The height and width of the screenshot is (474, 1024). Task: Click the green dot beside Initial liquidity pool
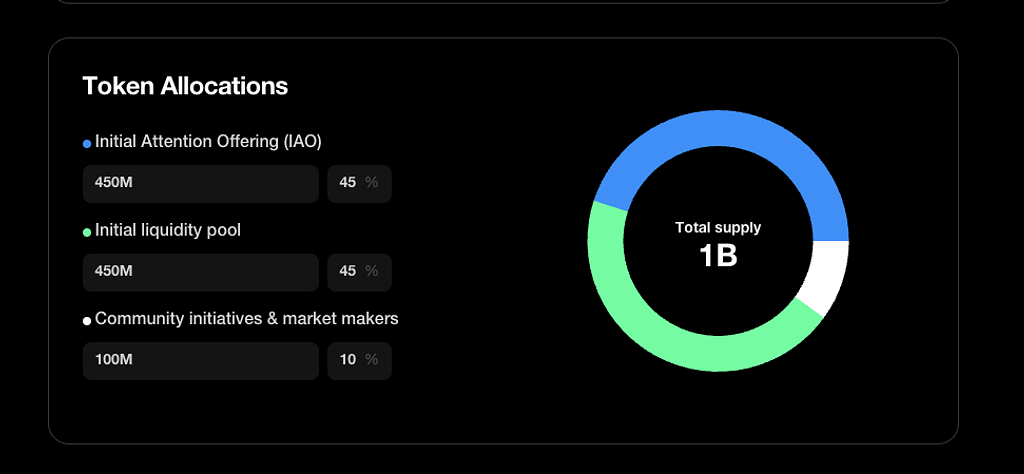87,232
